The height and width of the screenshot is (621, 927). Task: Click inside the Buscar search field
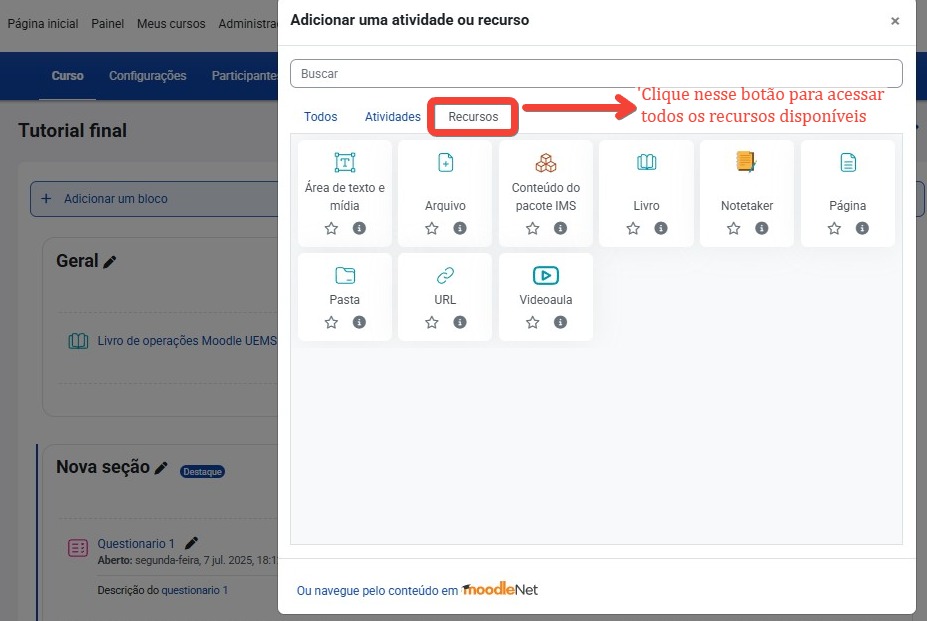click(596, 74)
